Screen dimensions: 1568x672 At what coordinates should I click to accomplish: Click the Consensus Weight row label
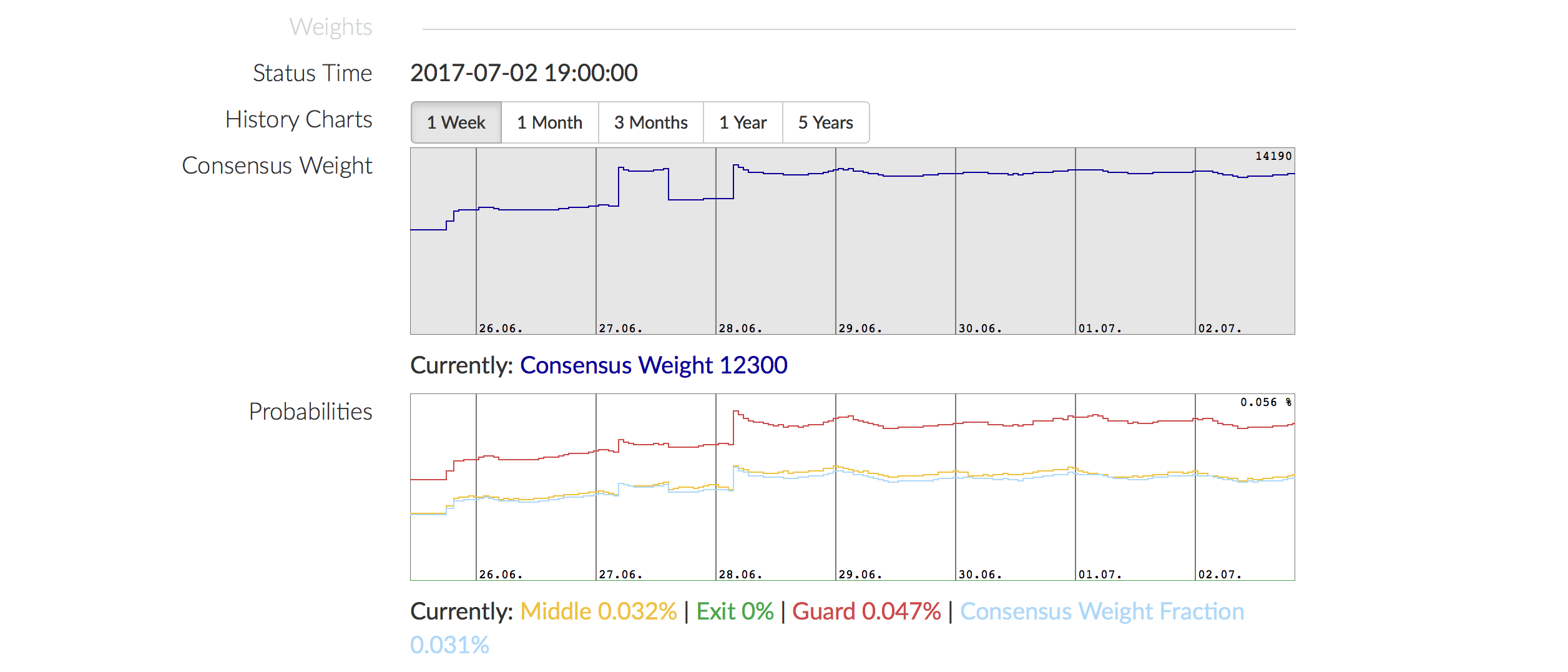pyautogui.click(x=277, y=166)
